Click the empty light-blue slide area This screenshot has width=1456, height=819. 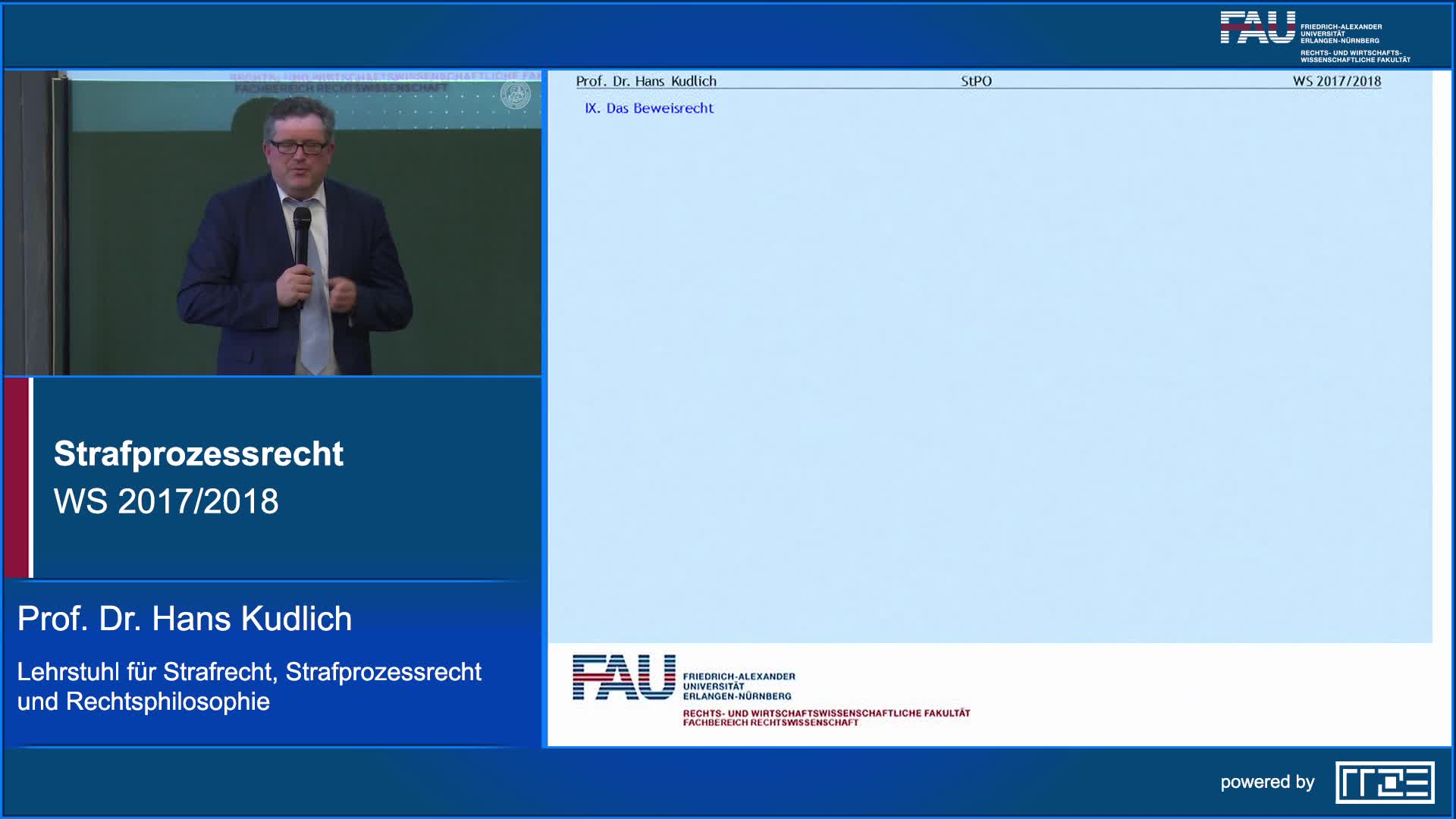point(986,379)
